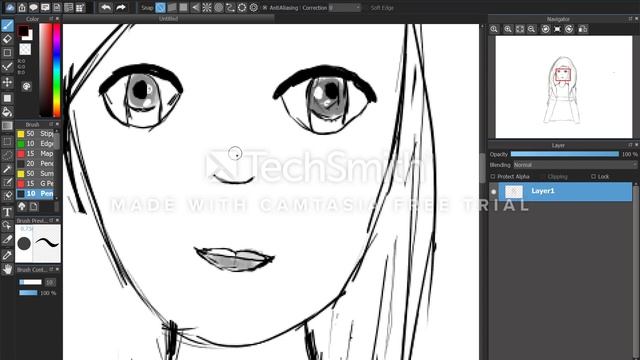Select the 50 Sumi brush
Viewport: 640px width, 360px height.
coord(35,173)
